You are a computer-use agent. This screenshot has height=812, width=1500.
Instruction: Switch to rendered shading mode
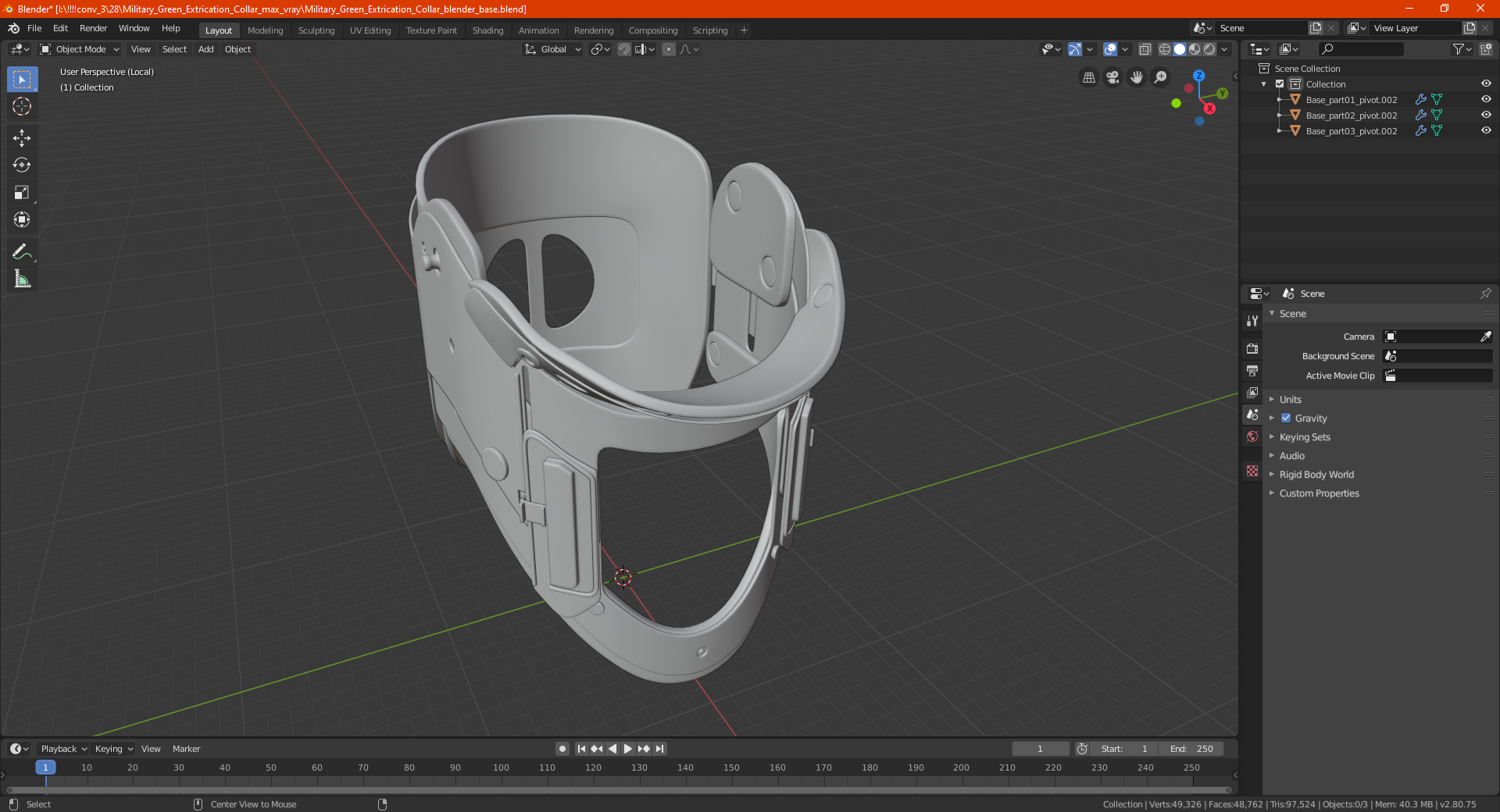[x=1209, y=49]
